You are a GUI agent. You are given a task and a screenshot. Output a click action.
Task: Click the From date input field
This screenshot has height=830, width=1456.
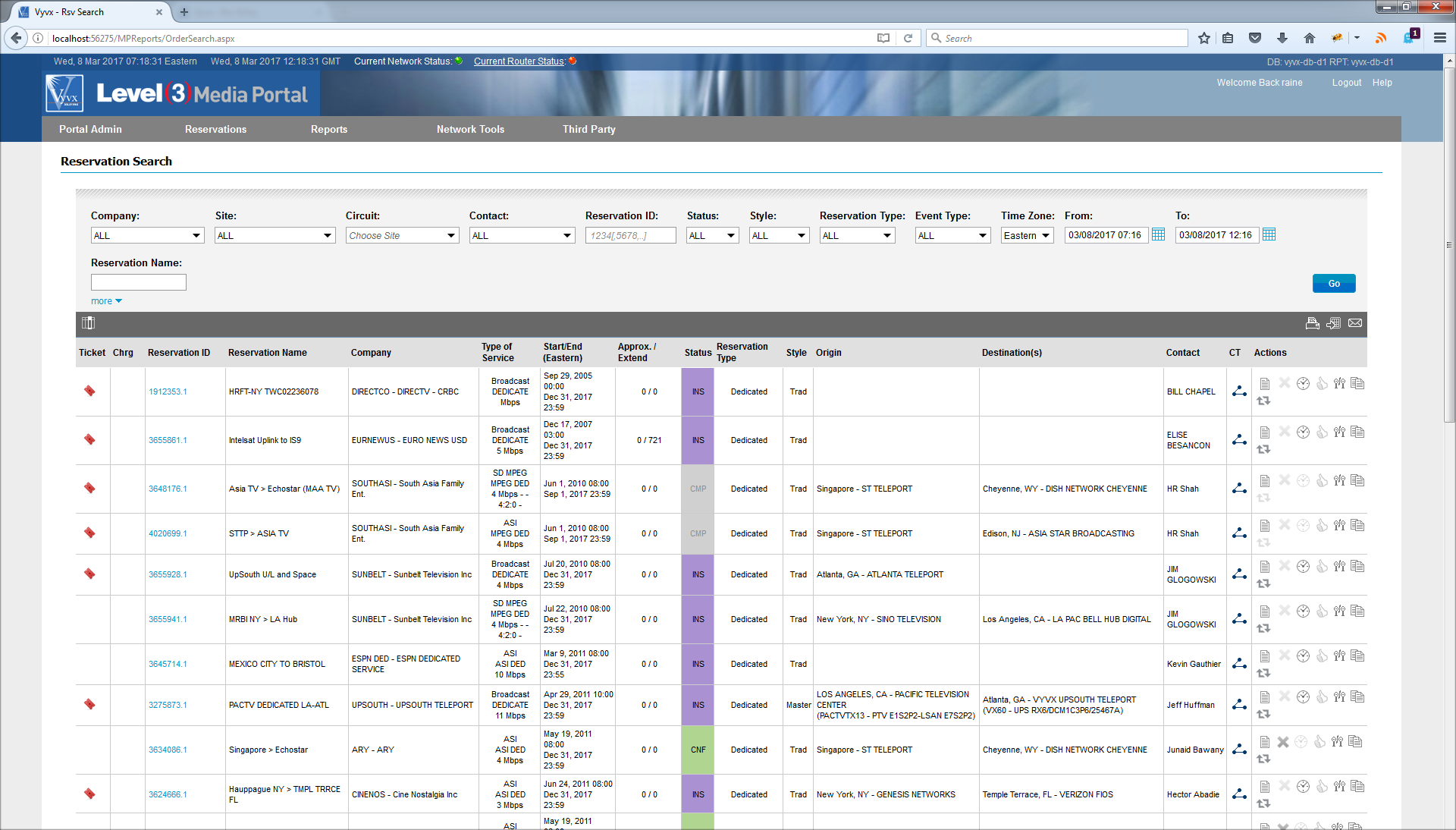point(1106,235)
